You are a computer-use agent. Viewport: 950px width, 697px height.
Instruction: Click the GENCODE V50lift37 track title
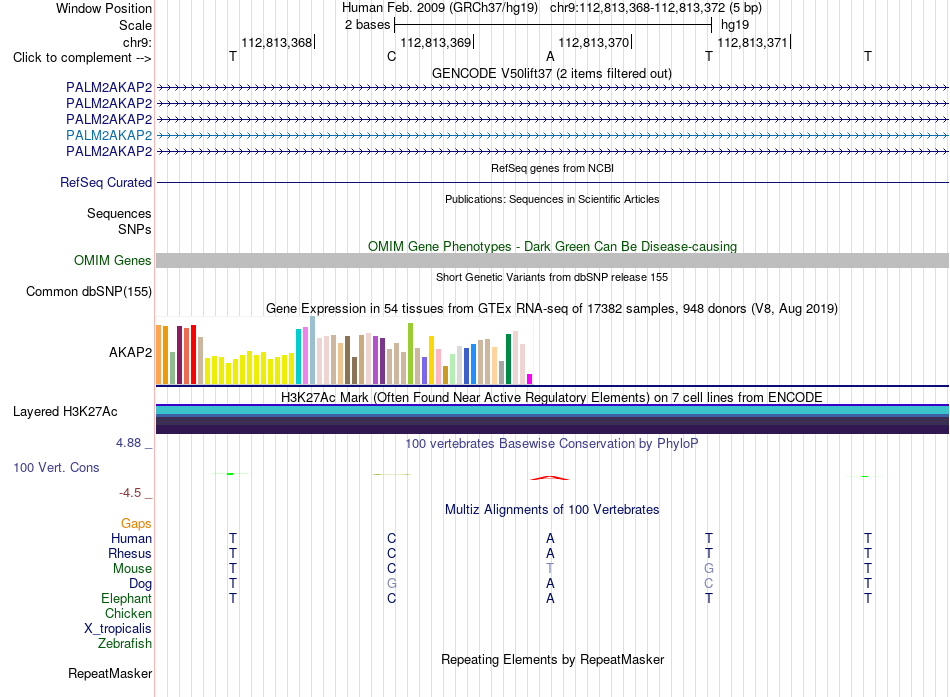point(552,73)
